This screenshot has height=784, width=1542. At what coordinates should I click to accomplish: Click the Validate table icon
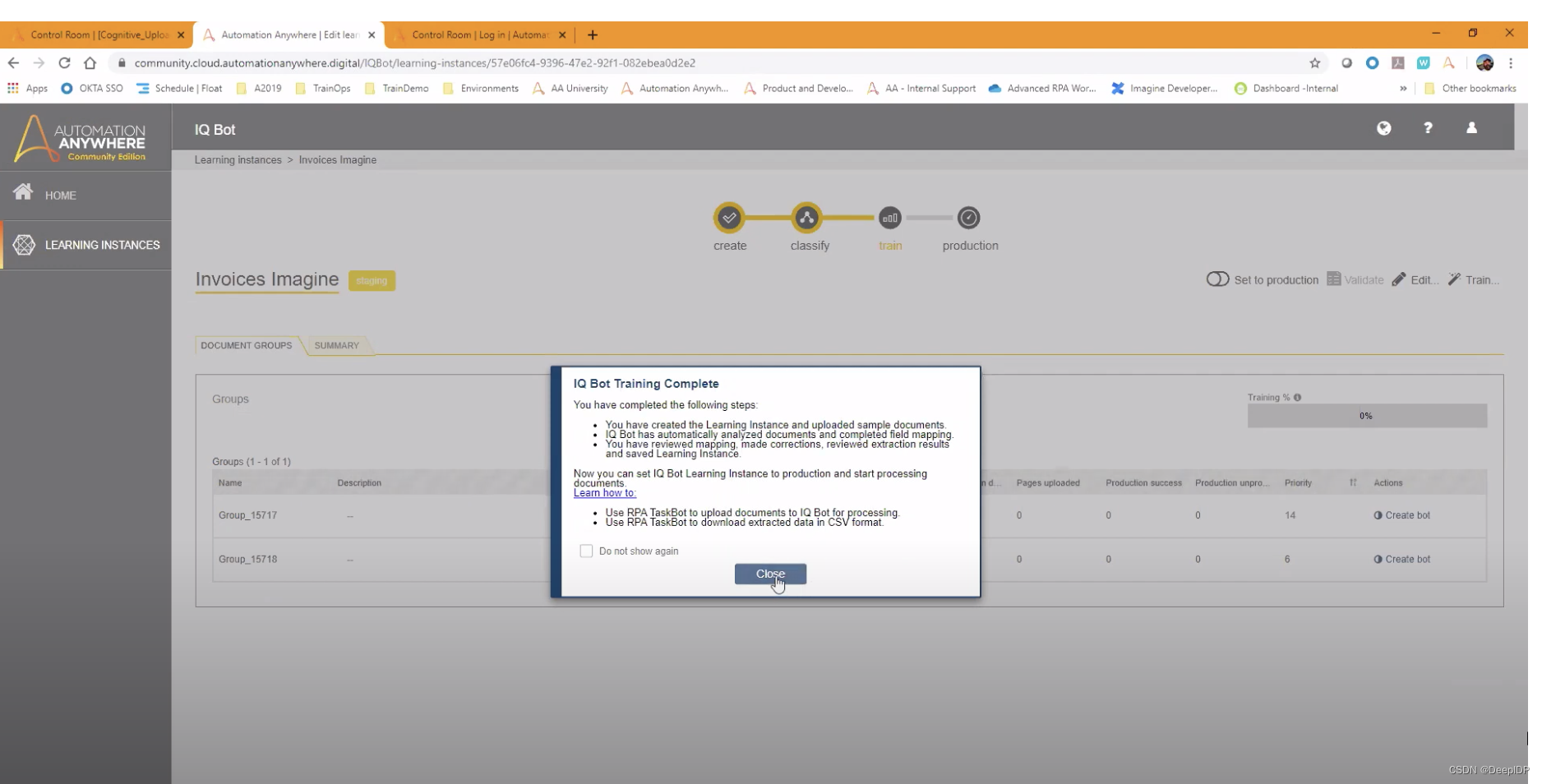(x=1334, y=279)
